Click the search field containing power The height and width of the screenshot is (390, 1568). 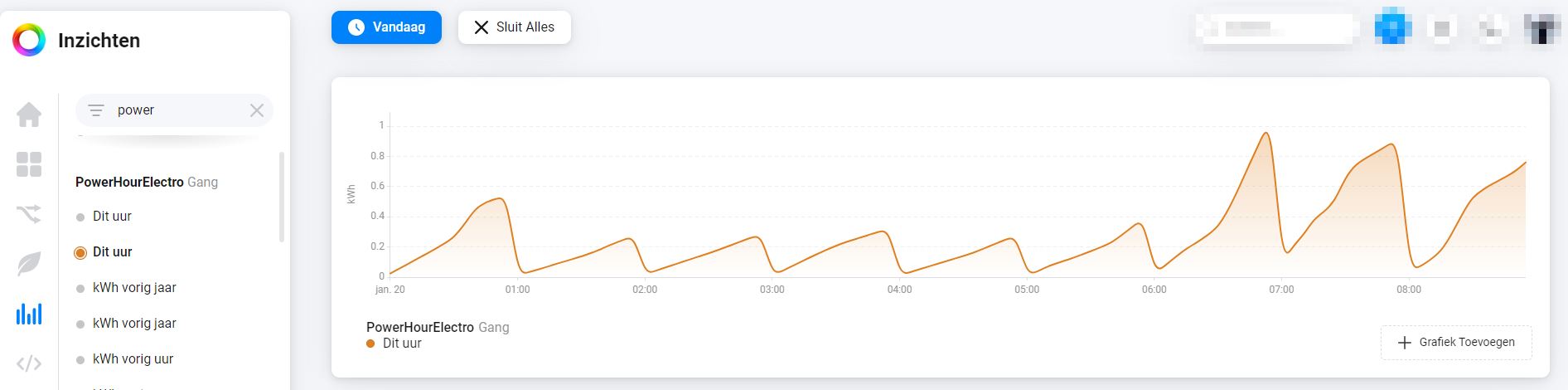coord(174,110)
